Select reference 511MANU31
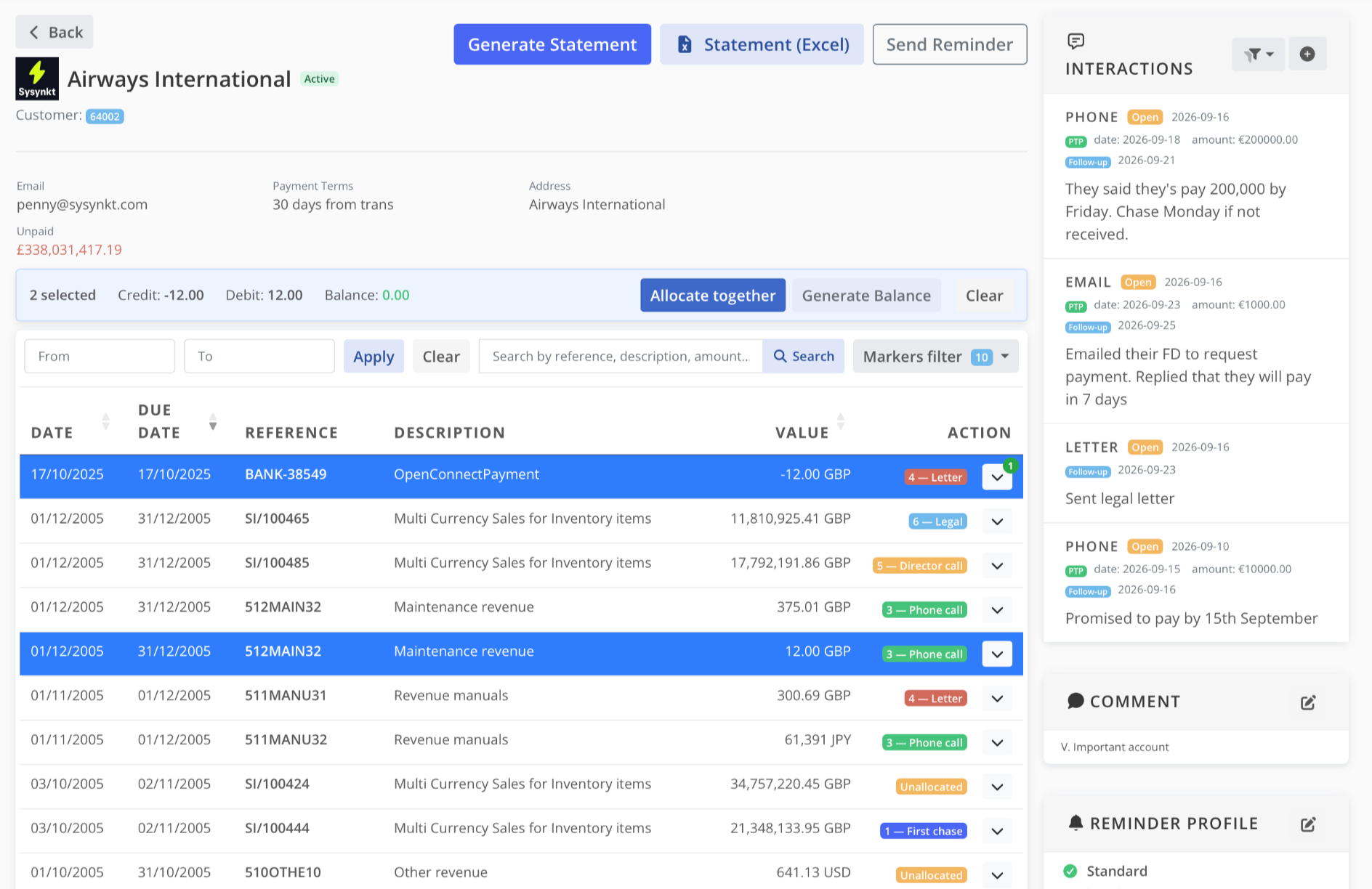Image resolution: width=1372 pixels, height=889 pixels. 286,696
